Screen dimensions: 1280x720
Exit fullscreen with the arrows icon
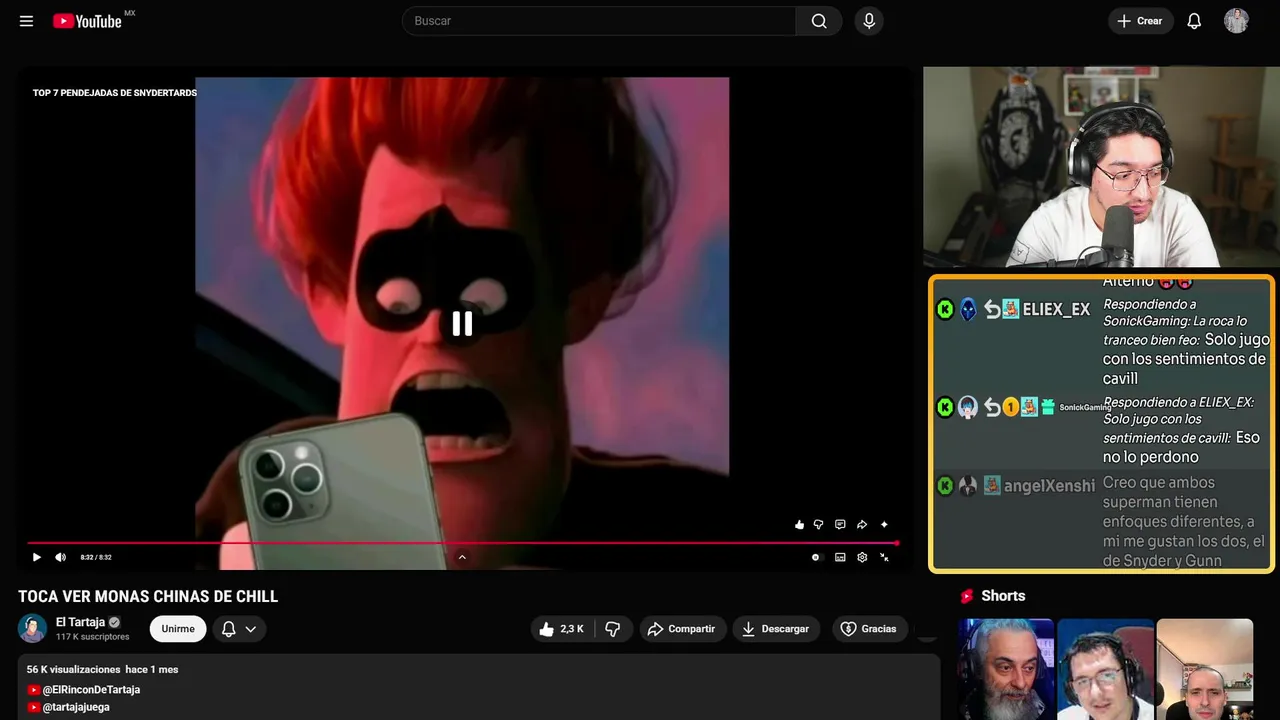coord(884,557)
